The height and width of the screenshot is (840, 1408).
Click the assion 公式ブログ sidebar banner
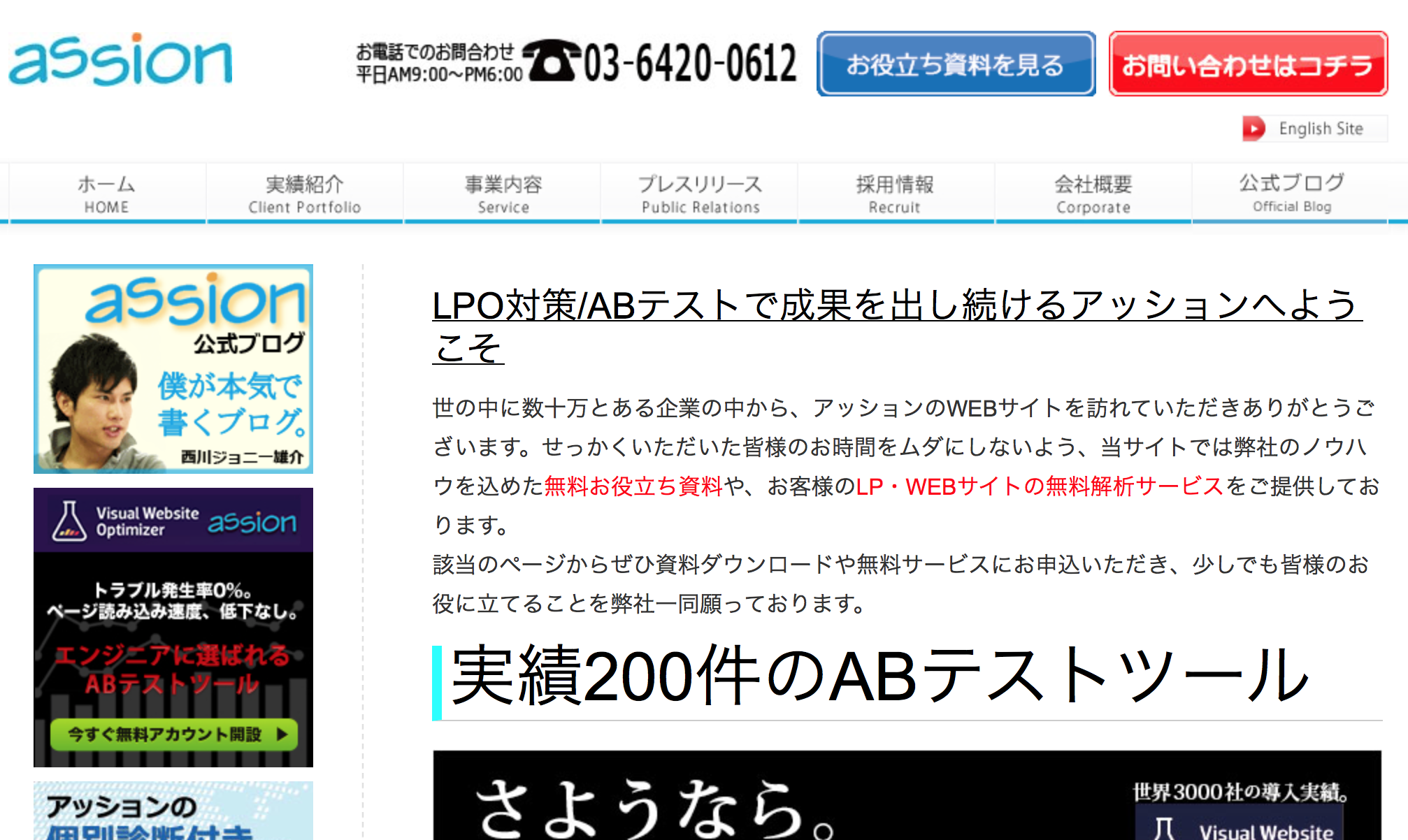point(173,369)
